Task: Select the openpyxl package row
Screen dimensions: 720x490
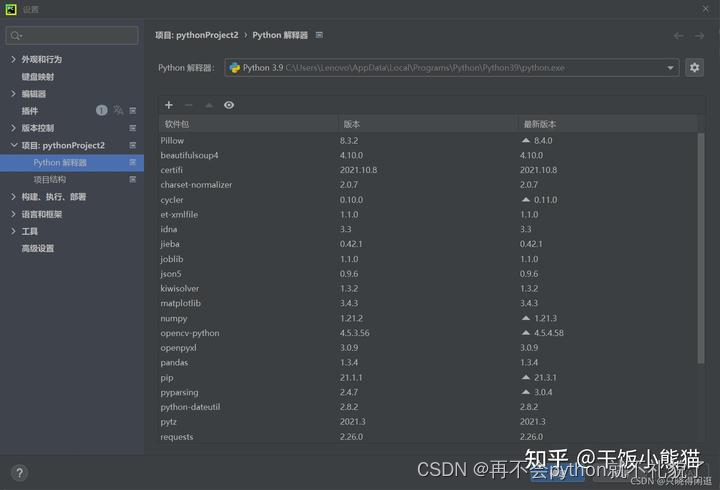Action: (x=428, y=348)
